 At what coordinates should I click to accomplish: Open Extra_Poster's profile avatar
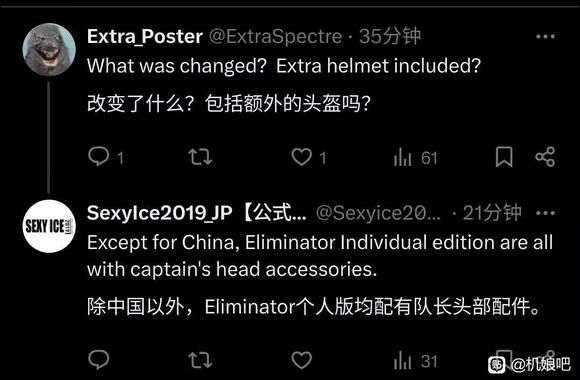pos(49,49)
